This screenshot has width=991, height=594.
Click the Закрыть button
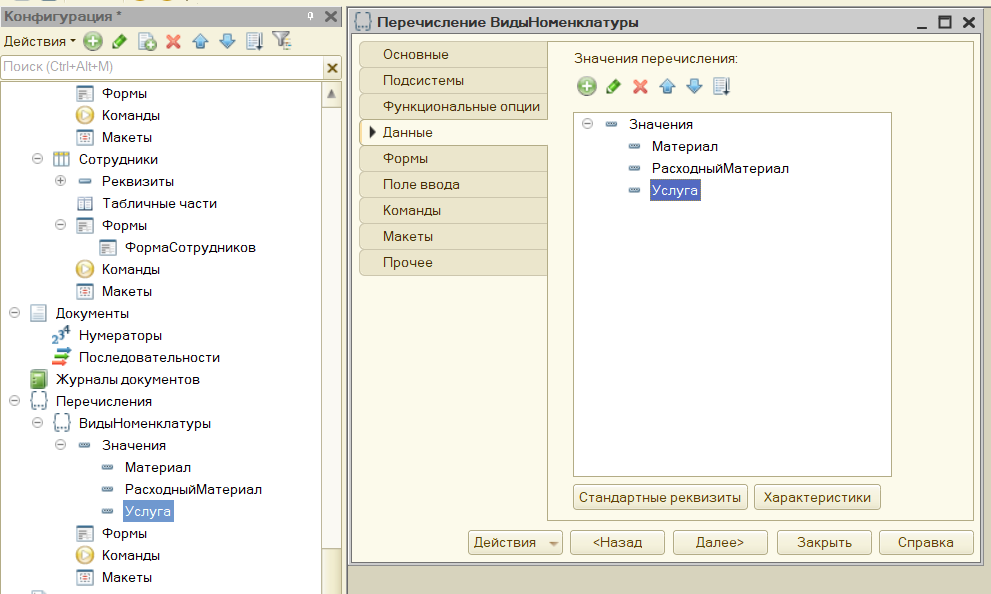pyautogui.click(x=824, y=542)
